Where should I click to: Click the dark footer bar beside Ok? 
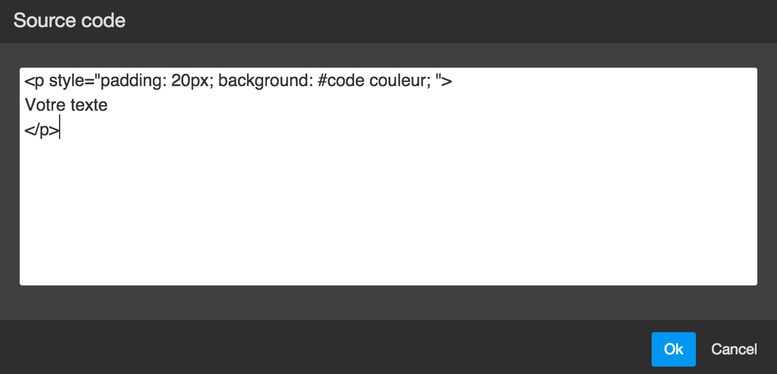(x=322, y=347)
